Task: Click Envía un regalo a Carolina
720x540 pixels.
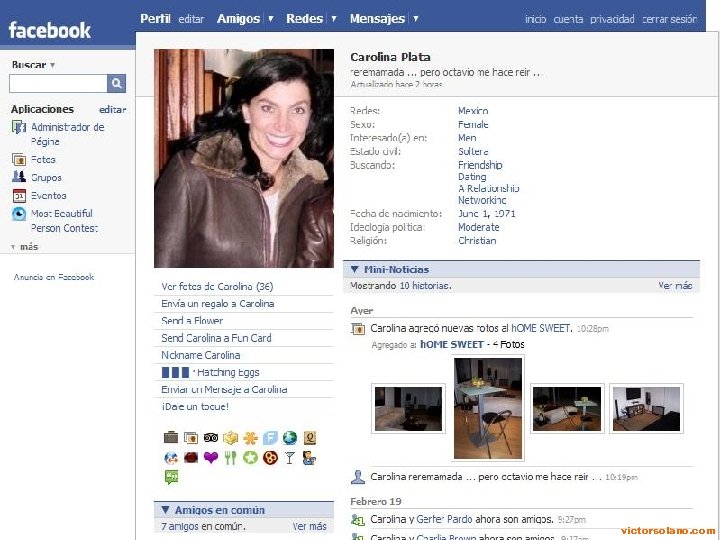Action: coord(218,304)
